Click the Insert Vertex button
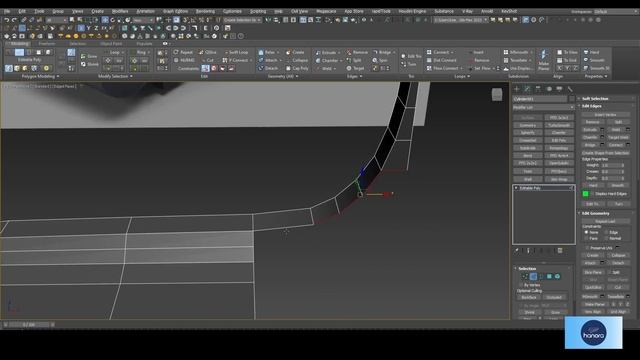Viewport: 640px width, 360px height. pos(606,115)
